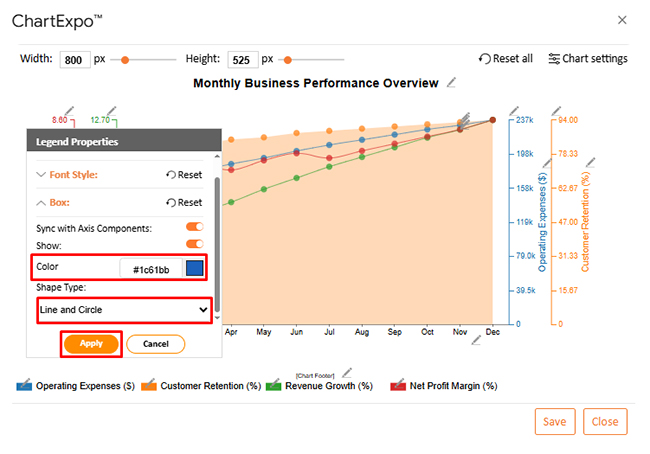Click the Net Profit Margin legend icon
Viewport: 650px width, 454px height.
coord(398,385)
